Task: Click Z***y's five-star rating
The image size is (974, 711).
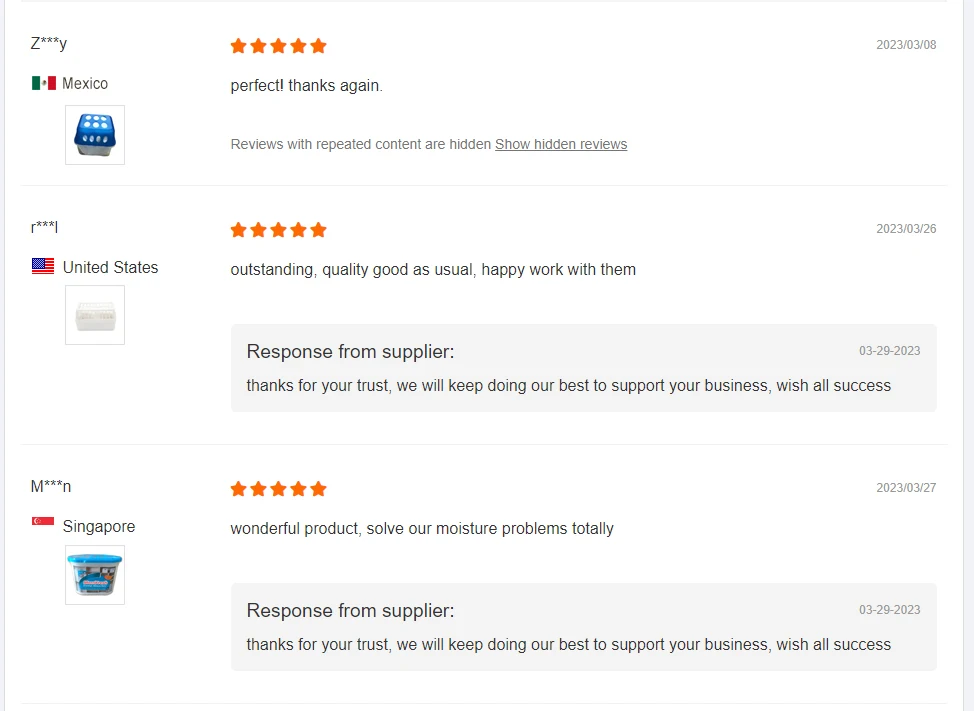Action: tap(278, 46)
